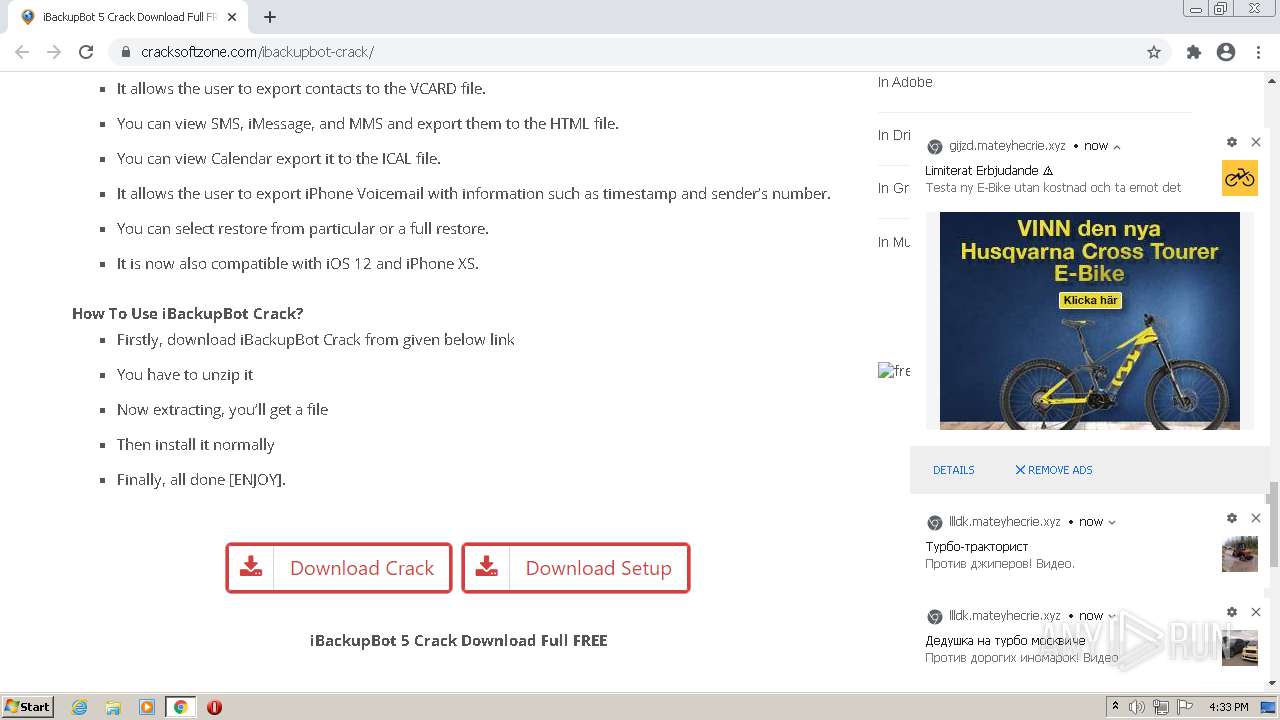Click the Турбо-тракторист notification title
This screenshot has width=1280, height=720.
pos(976,547)
